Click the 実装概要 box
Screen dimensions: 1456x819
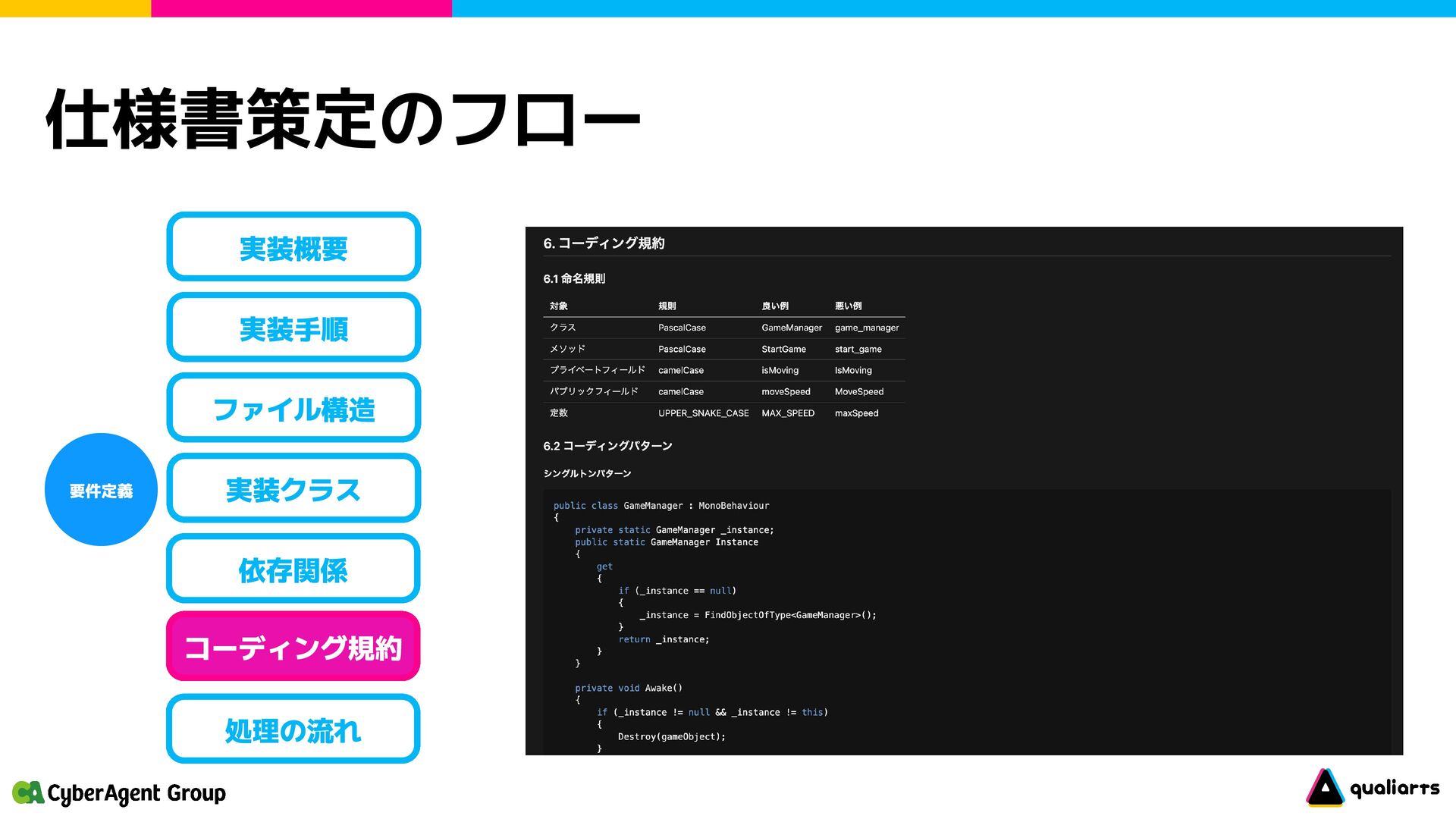click(x=293, y=247)
